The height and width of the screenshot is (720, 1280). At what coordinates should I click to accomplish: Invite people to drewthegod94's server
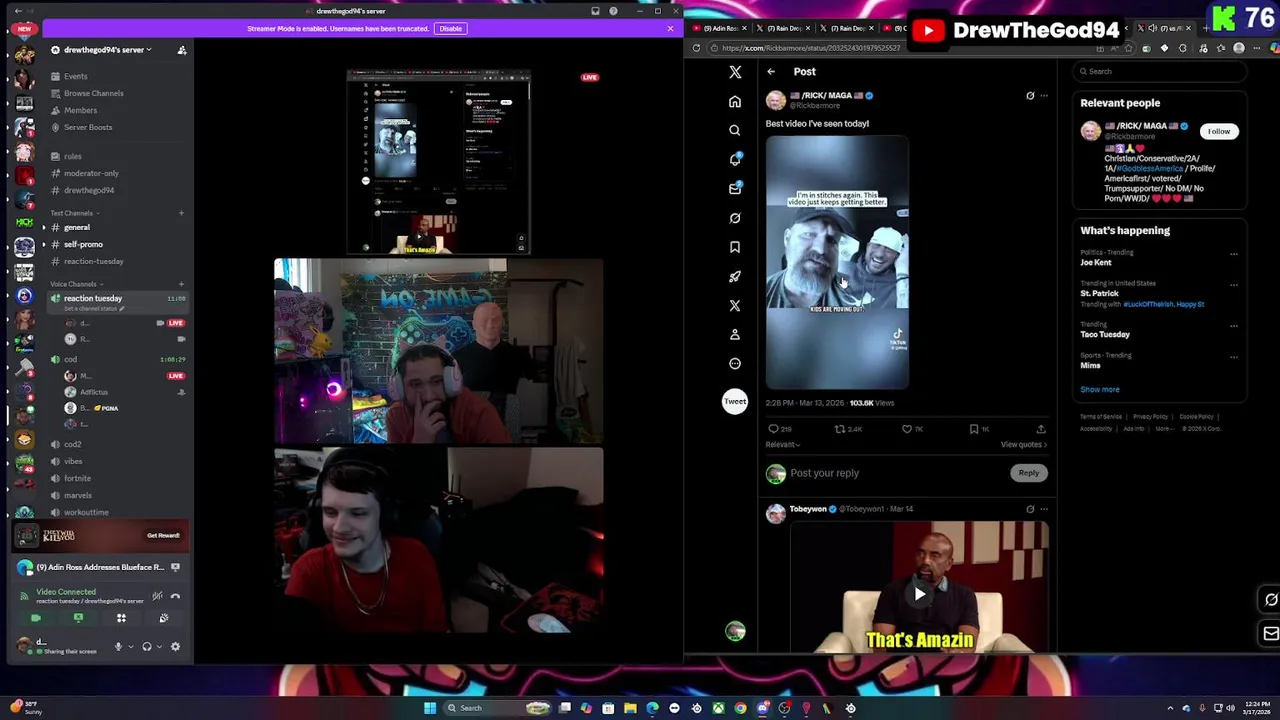182,50
